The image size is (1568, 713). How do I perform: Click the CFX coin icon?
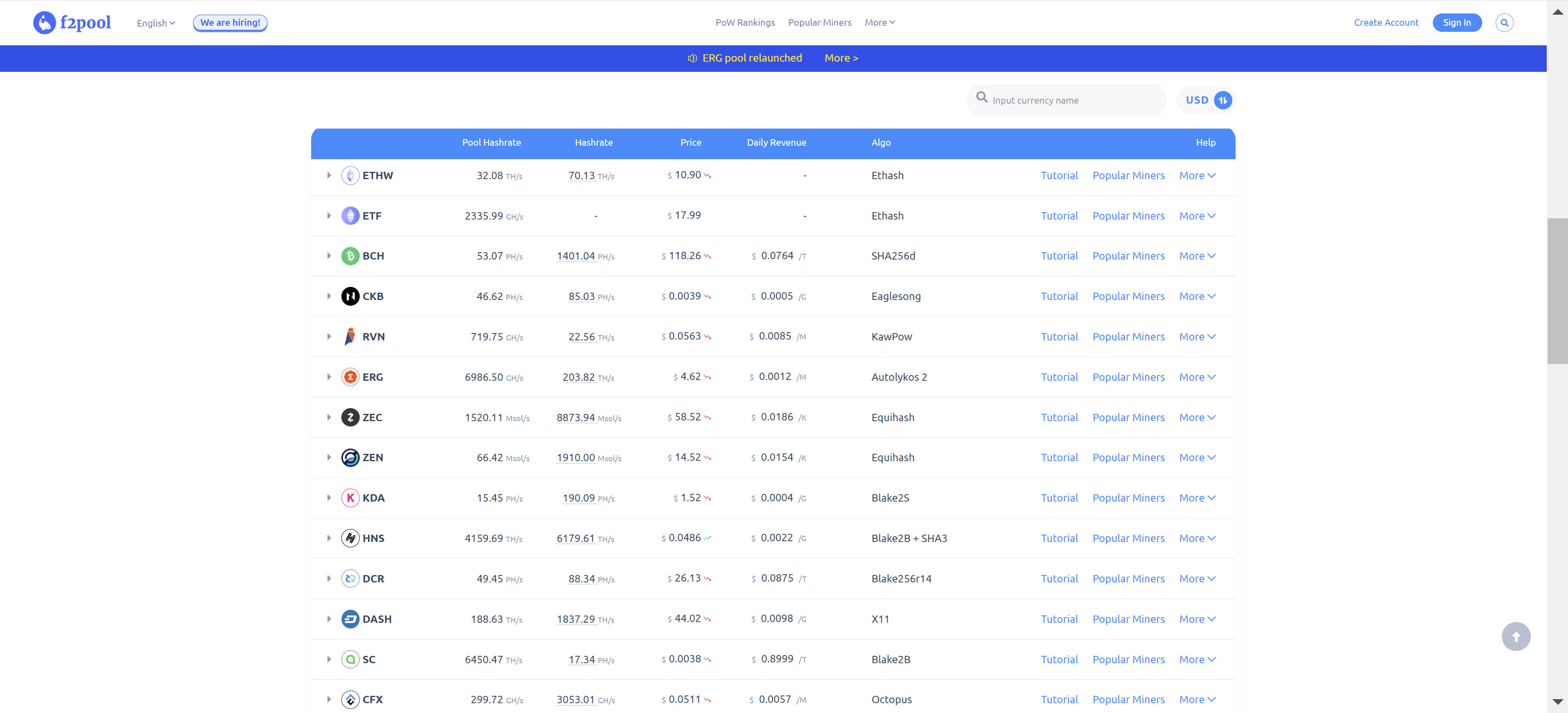pos(350,700)
